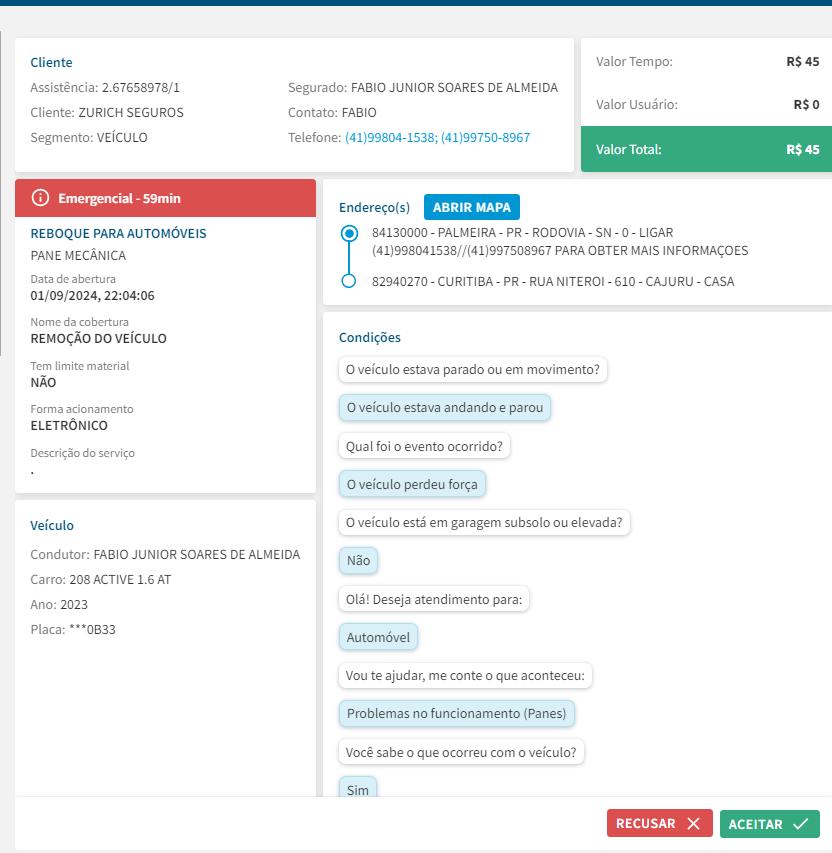This screenshot has width=832, height=853.
Task: Select "Problemas no funcionamento (Panes)" answer
Action: click(x=457, y=714)
